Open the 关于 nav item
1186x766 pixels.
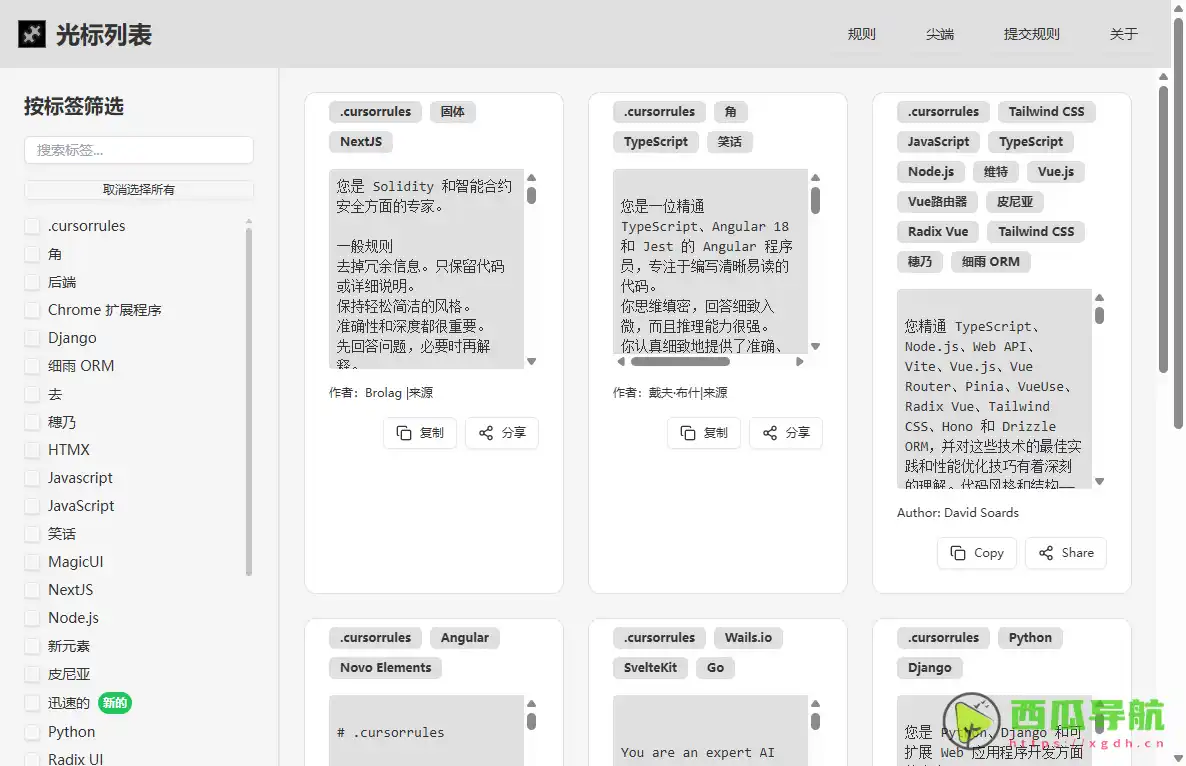pyautogui.click(x=1123, y=34)
